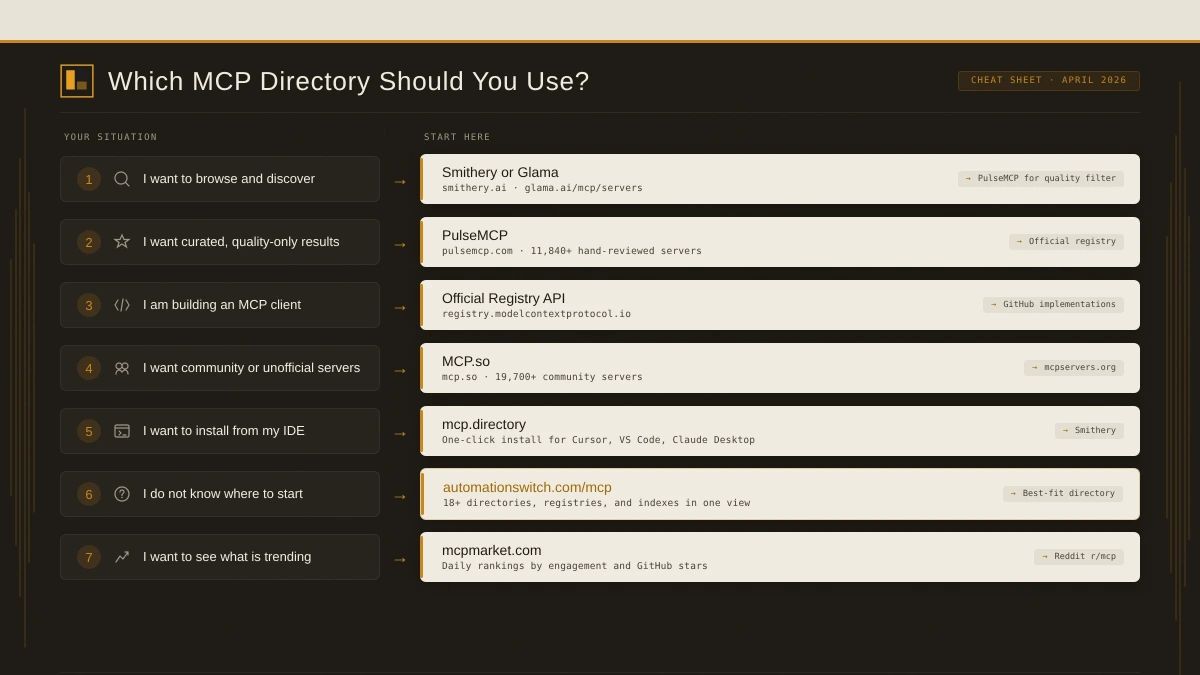Click the star icon beside curated results
Screen dimensions: 1200x675
click(x=121, y=241)
